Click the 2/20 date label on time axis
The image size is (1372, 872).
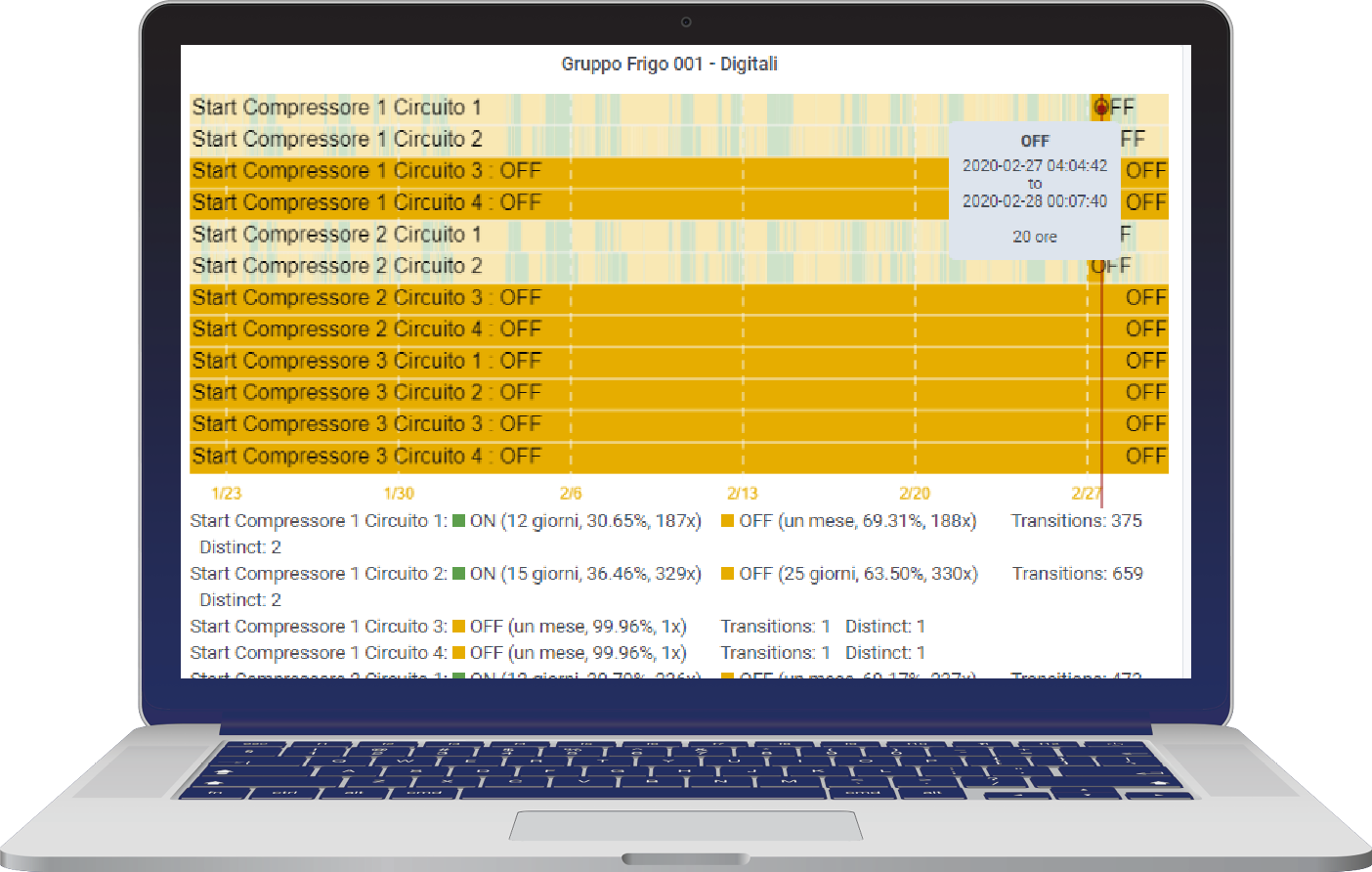tap(915, 494)
